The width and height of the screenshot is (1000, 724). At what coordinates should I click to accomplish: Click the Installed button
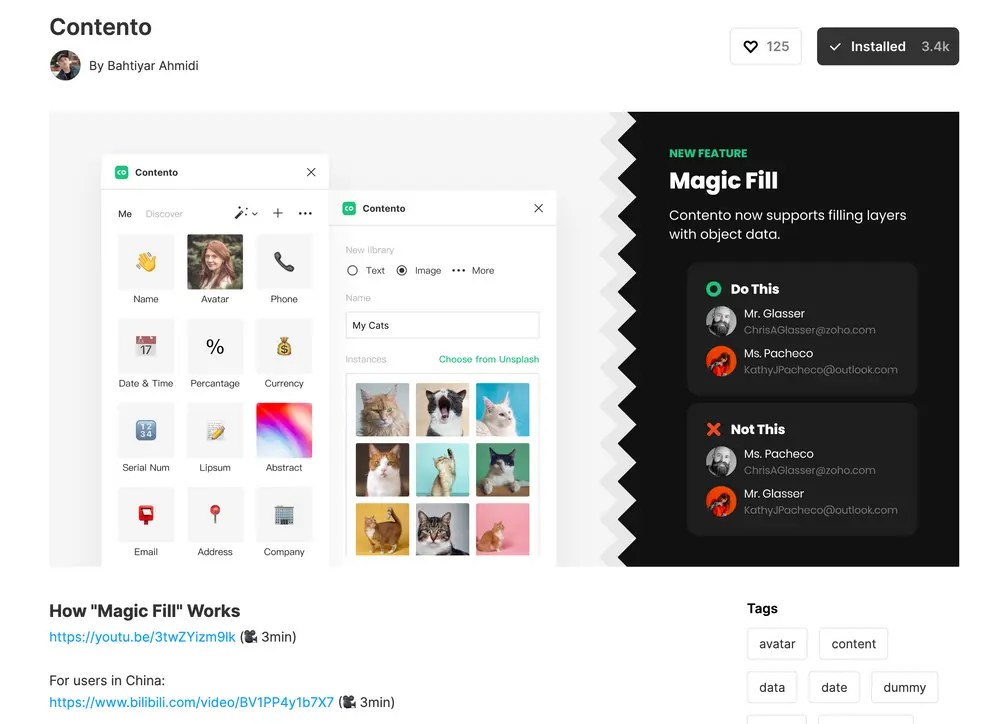(888, 47)
